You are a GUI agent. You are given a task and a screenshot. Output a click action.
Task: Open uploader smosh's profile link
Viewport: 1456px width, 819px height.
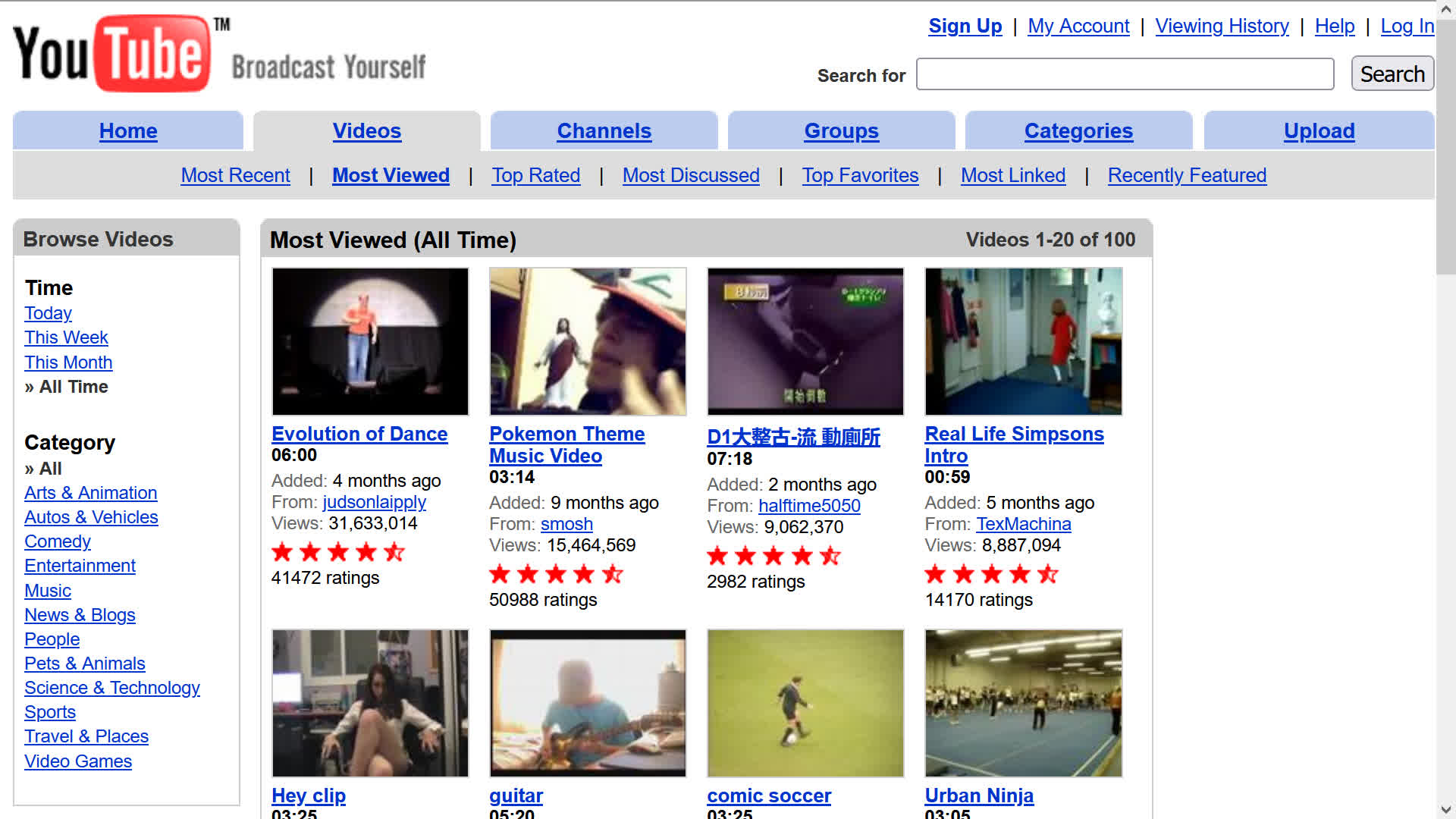click(x=566, y=524)
